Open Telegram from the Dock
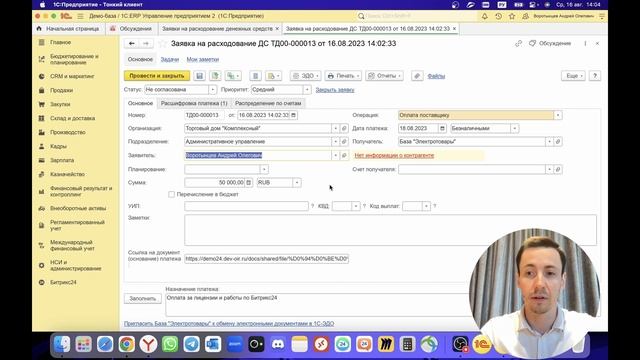640x360 pixels. click(191, 344)
